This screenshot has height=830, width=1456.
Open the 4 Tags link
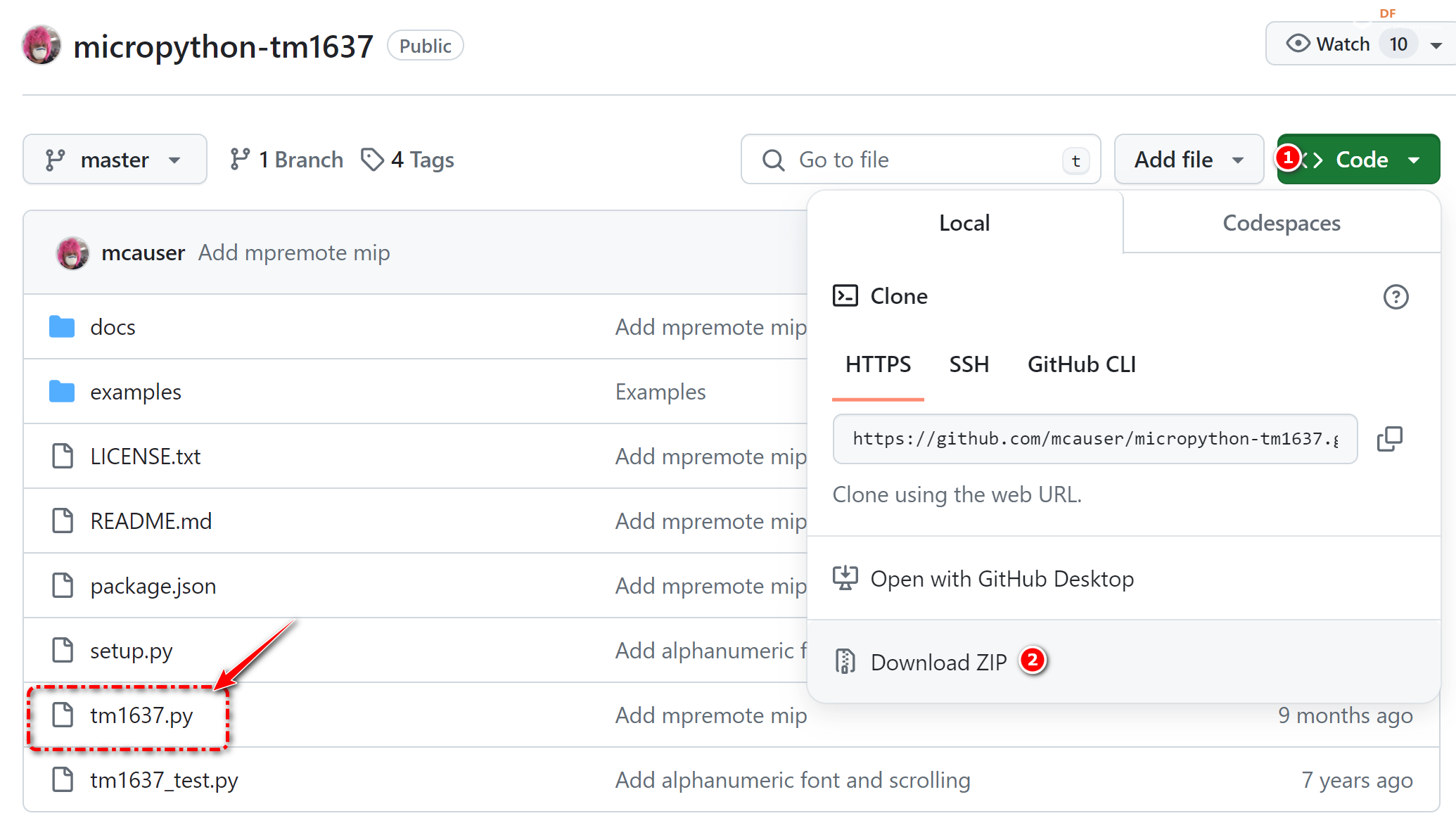point(408,160)
